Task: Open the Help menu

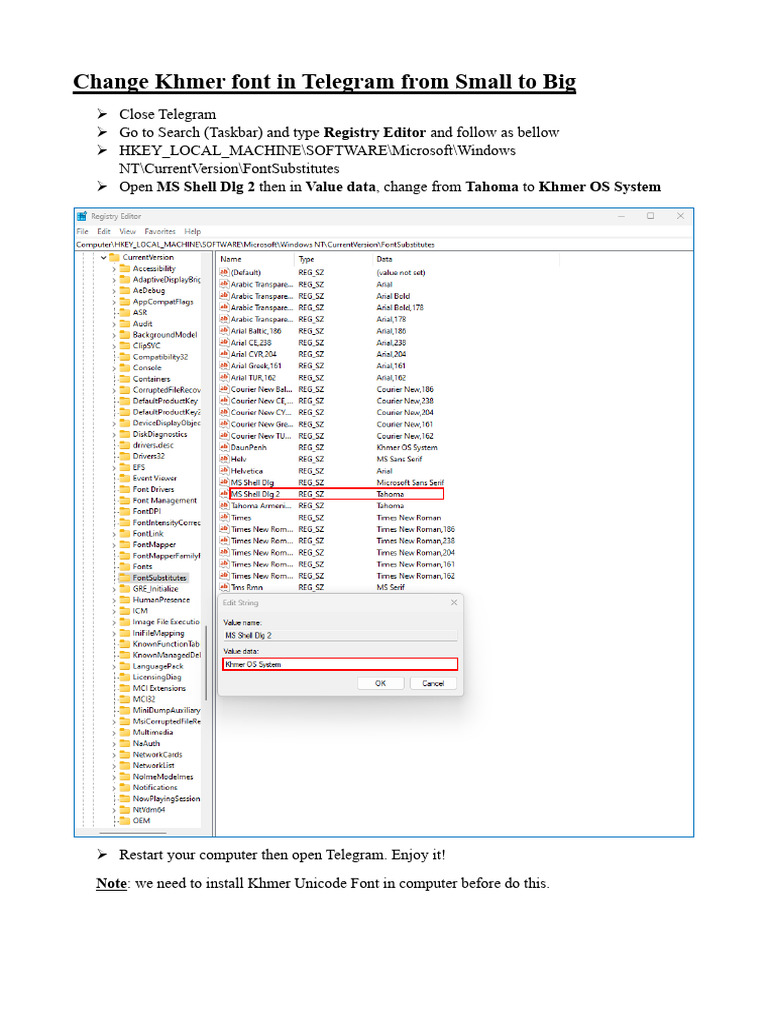Action: point(193,231)
